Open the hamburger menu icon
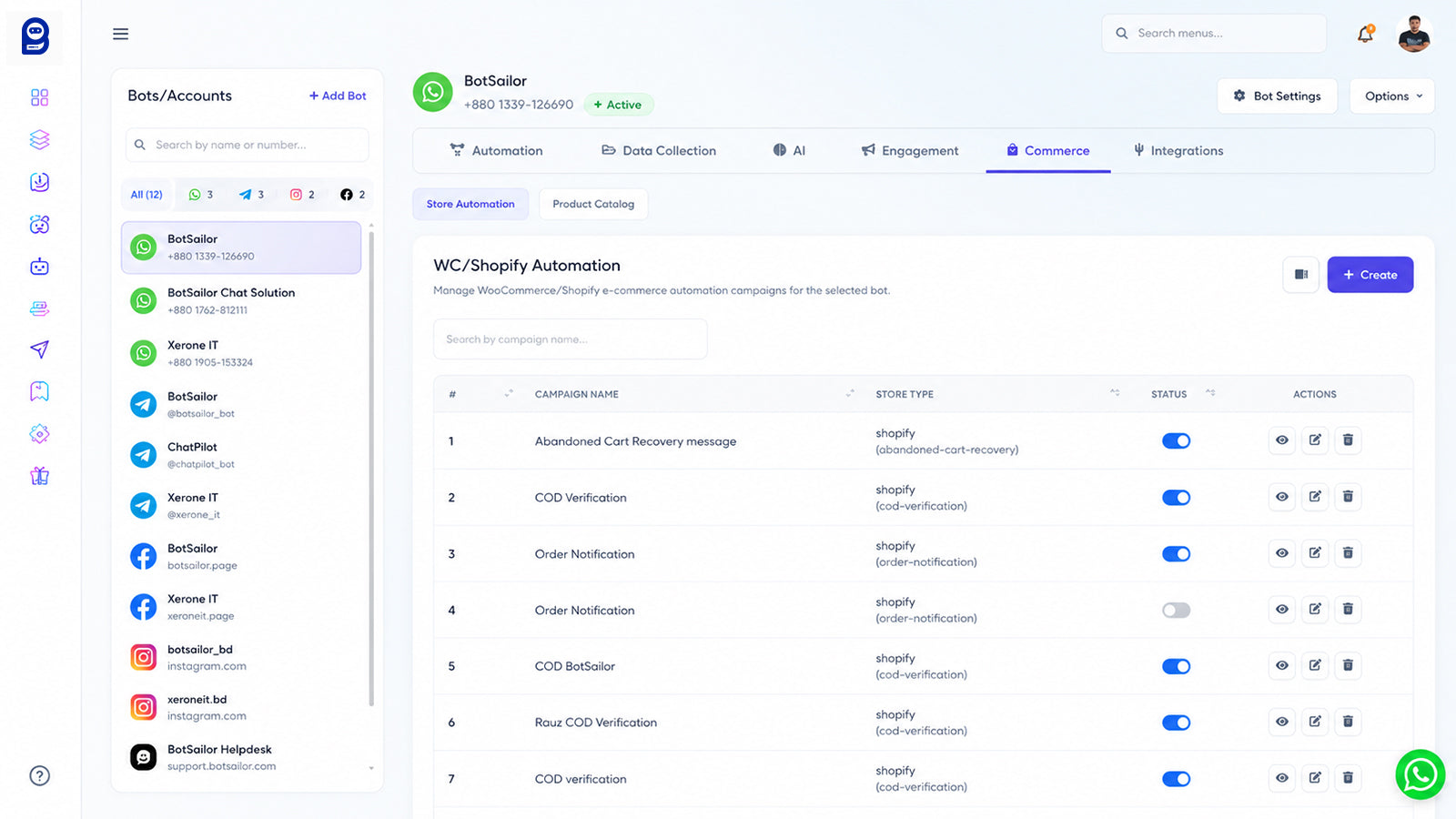 pyautogui.click(x=120, y=34)
